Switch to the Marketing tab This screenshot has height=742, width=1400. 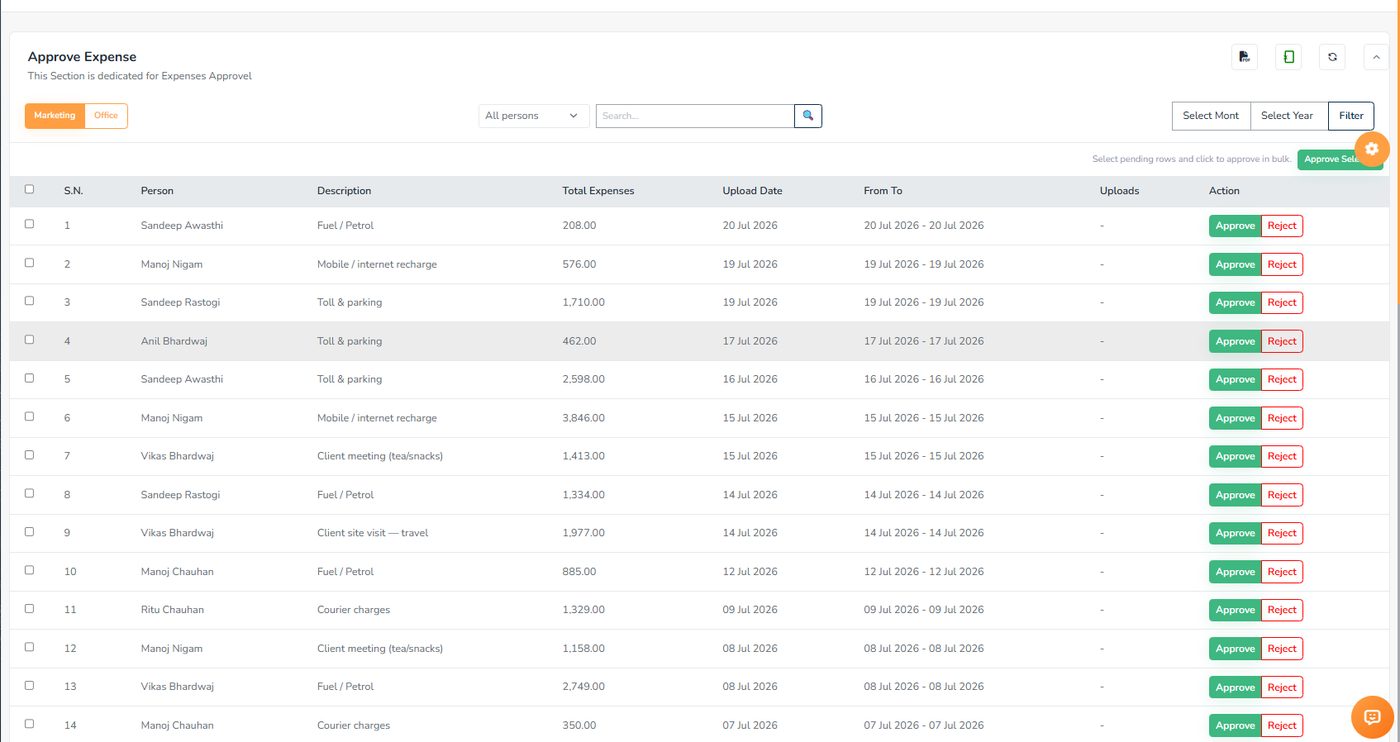coord(55,116)
